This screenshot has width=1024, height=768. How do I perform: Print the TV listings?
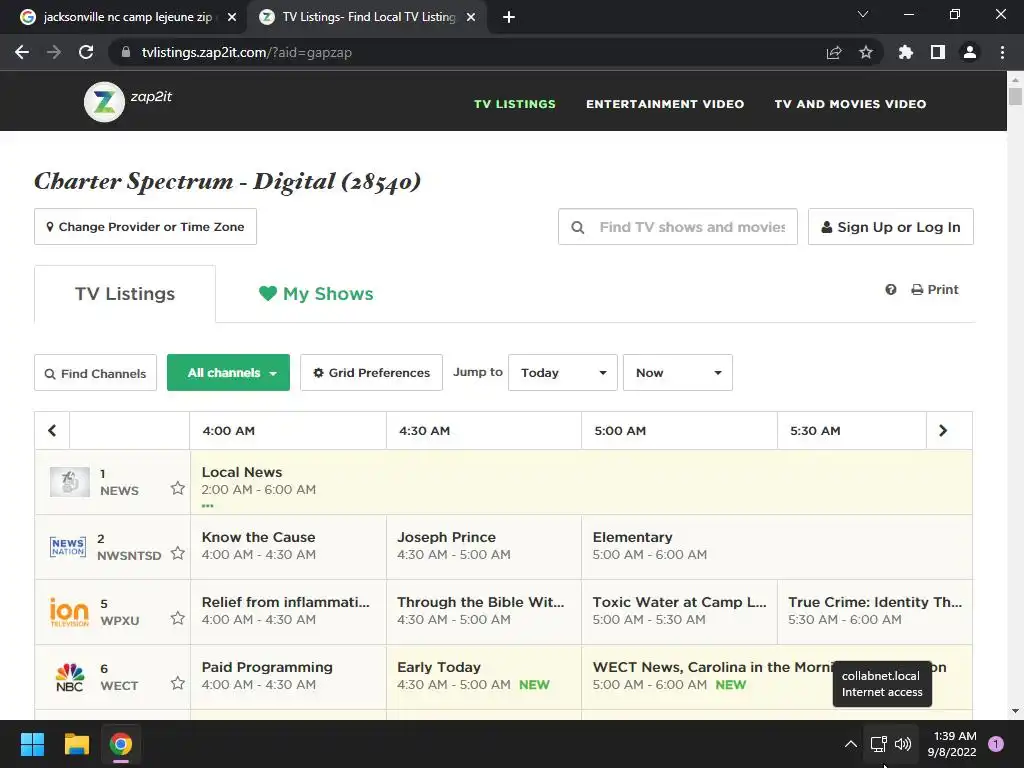tap(935, 289)
